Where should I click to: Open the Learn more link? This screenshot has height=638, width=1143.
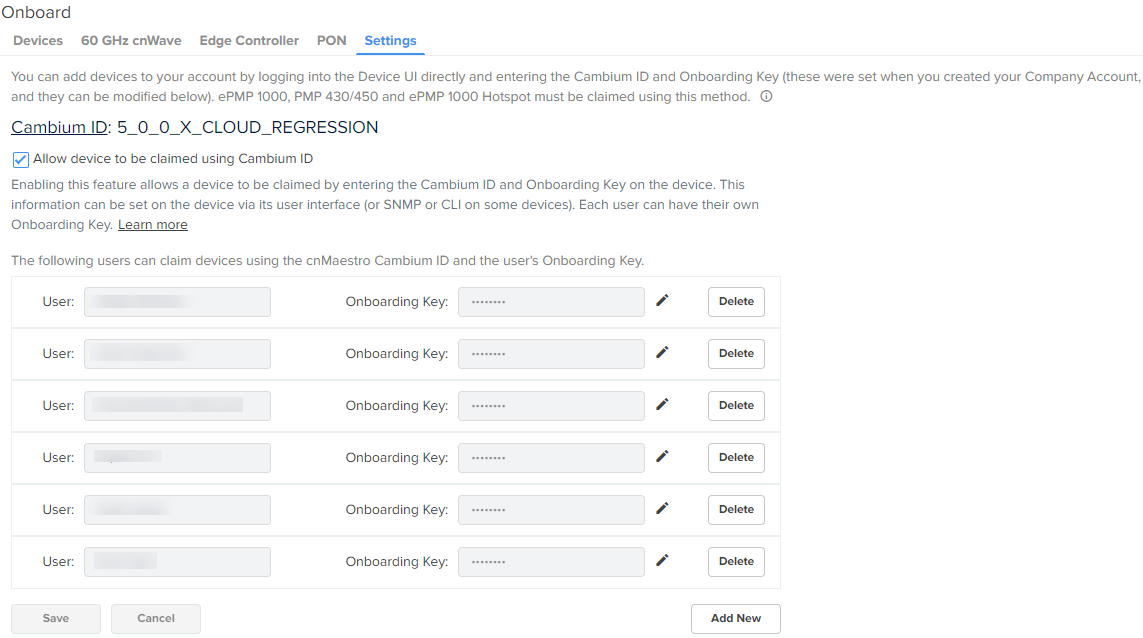[x=152, y=225]
